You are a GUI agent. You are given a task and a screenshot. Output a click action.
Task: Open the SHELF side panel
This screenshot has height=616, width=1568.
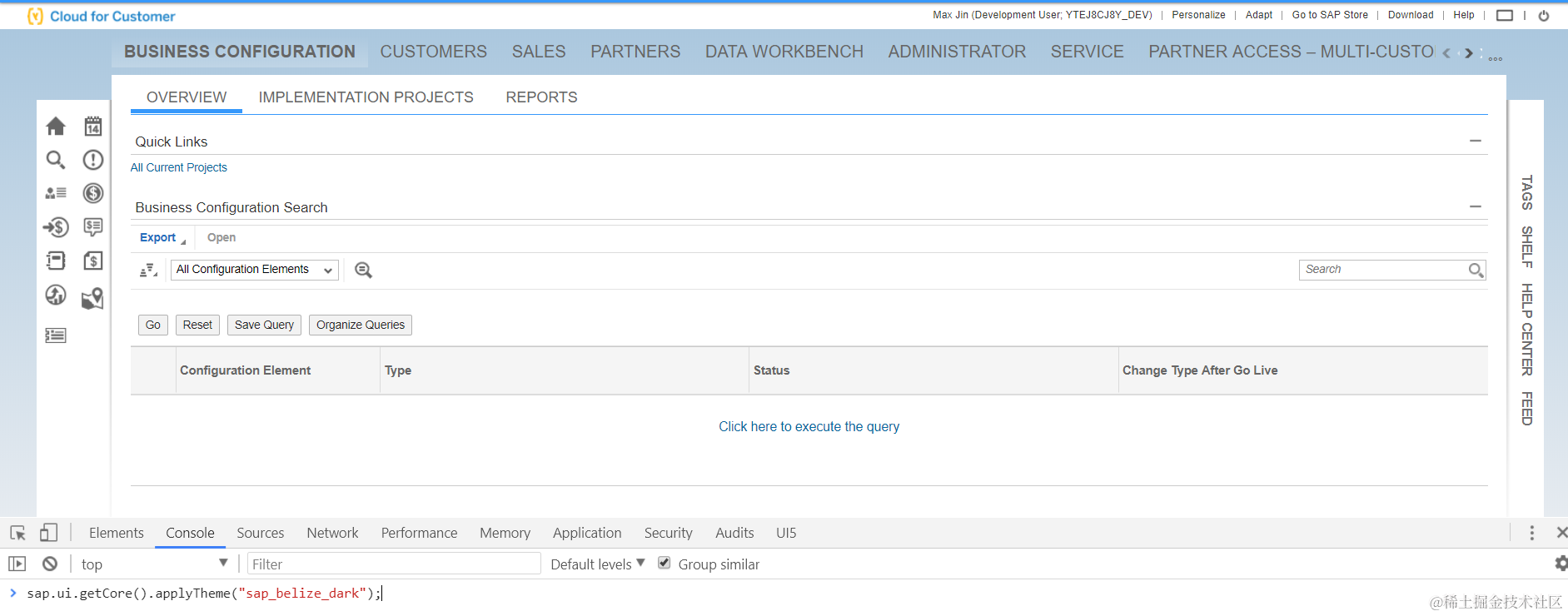tap(1526, 246)
